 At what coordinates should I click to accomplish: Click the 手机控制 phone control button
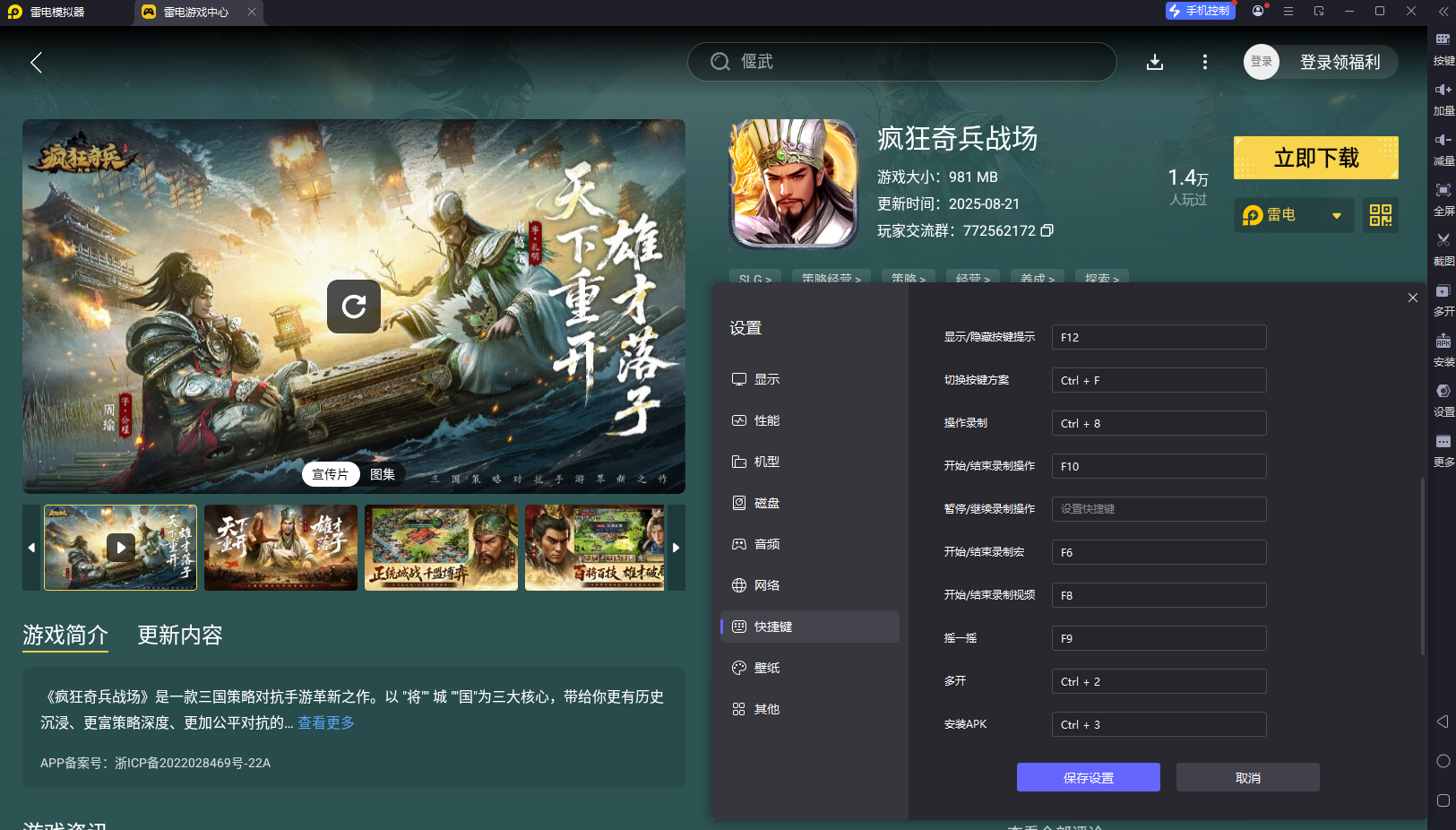1200,11
